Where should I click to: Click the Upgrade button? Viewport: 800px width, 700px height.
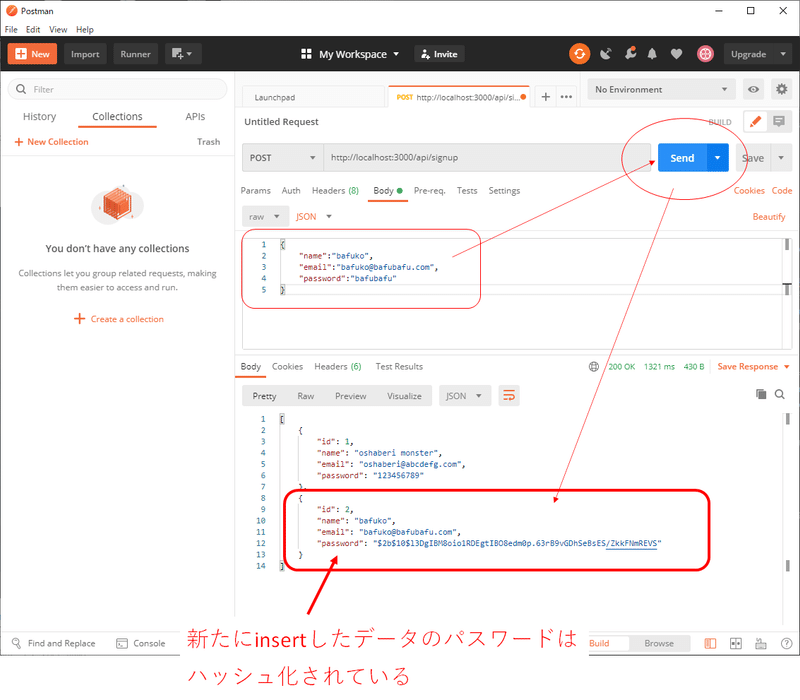(748, 54)
